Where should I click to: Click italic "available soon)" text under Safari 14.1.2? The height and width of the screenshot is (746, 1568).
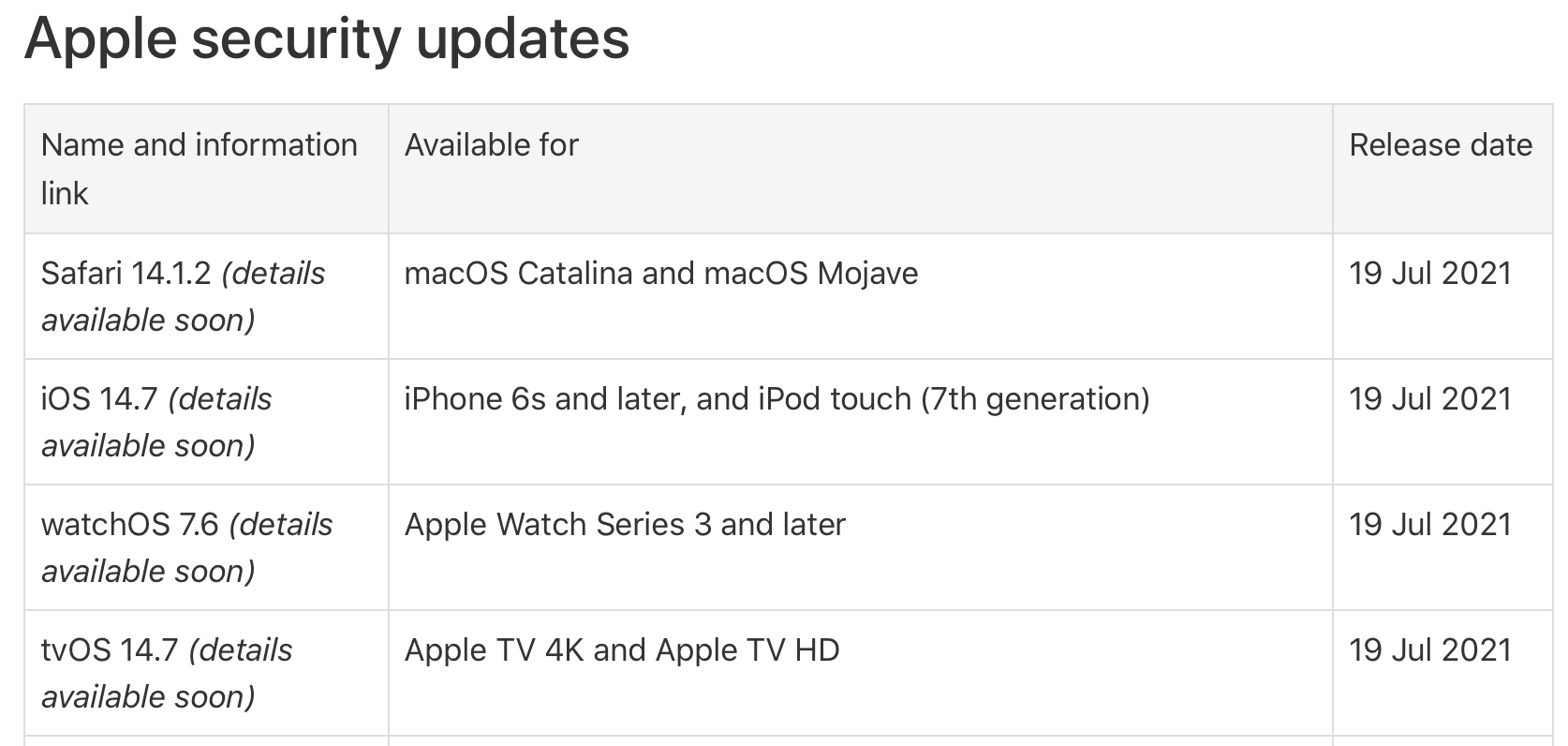point(148,321)
